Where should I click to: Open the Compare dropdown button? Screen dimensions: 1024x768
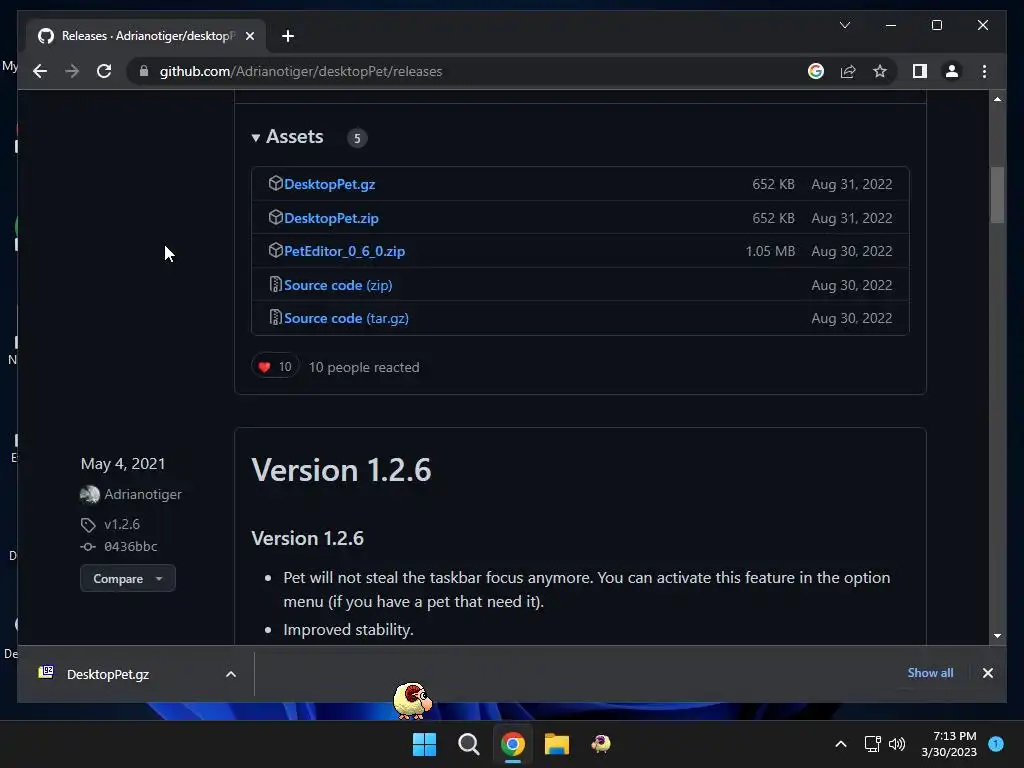pyautogui.click(x=127, y=579)
